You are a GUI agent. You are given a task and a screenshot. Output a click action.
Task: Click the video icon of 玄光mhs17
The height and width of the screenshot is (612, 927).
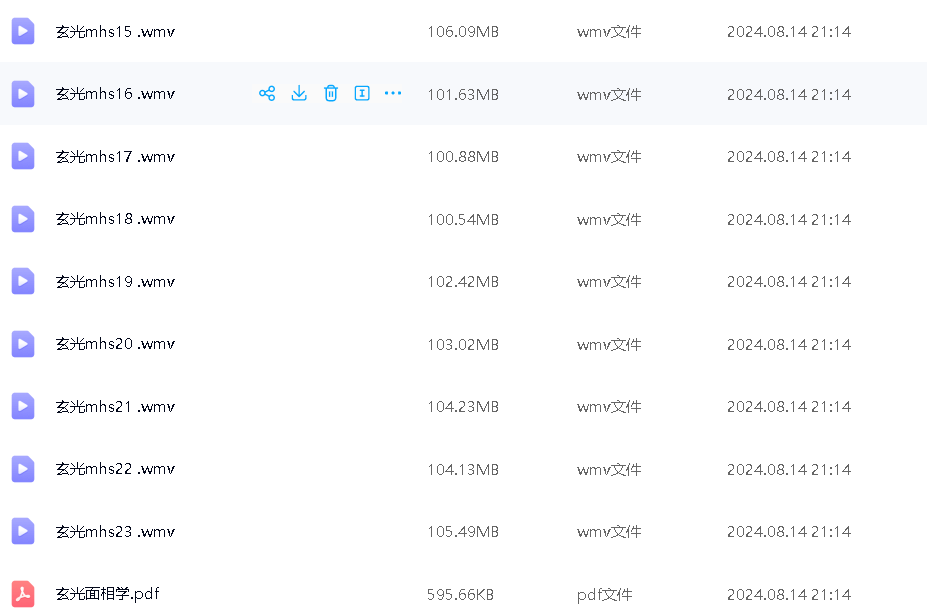coord(23,157)
